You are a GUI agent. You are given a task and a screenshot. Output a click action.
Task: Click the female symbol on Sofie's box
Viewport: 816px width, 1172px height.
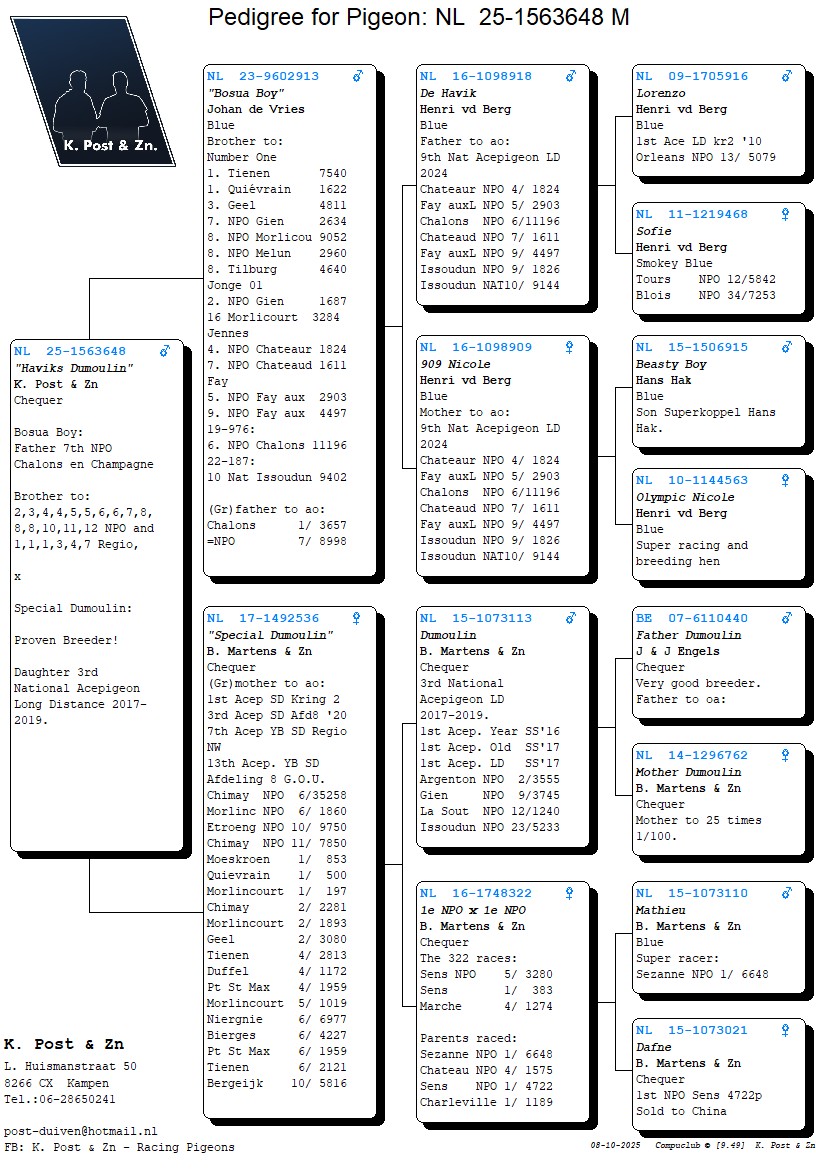[x=786, y=214]
